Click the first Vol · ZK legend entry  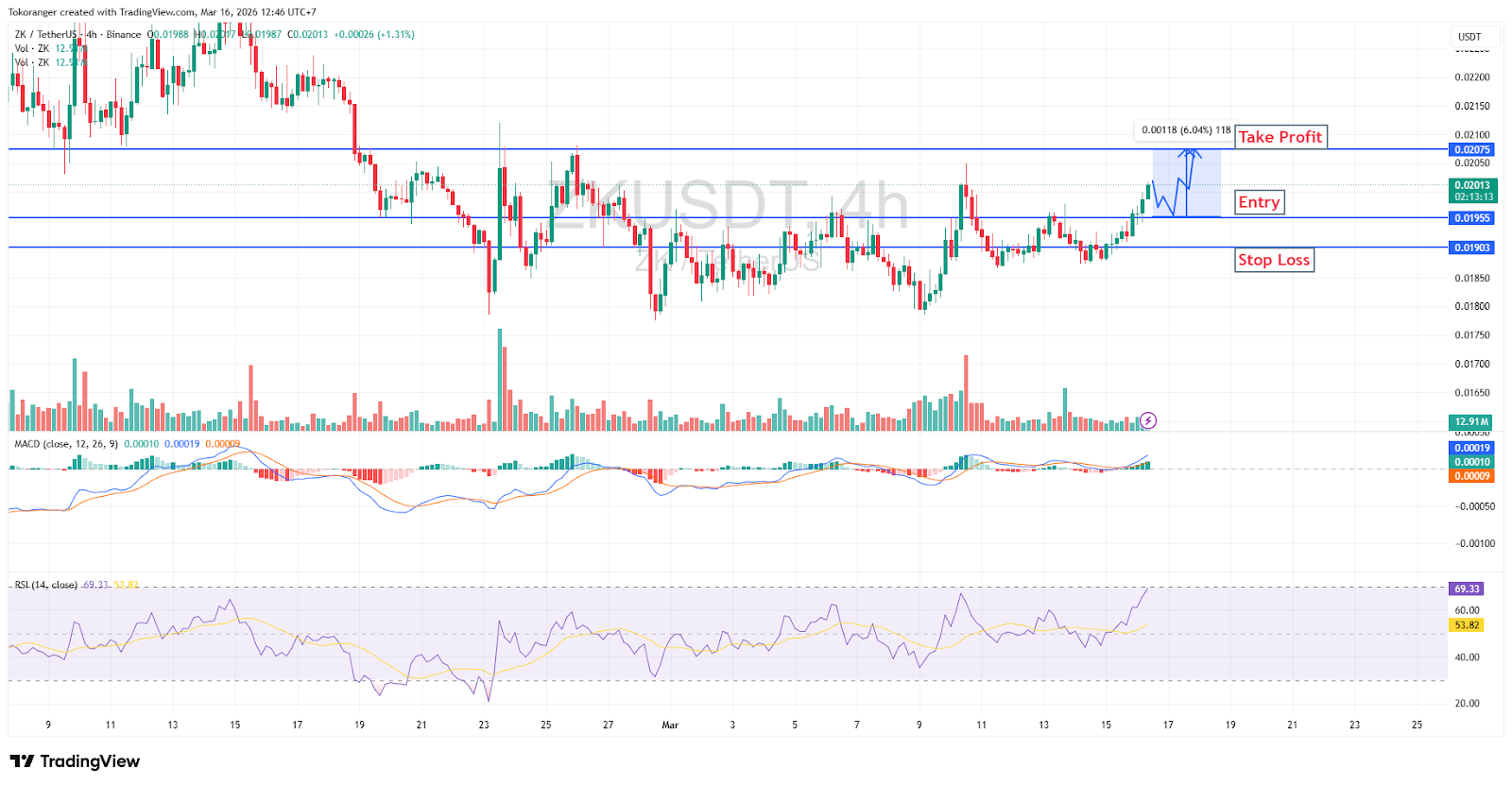(32, 48)
